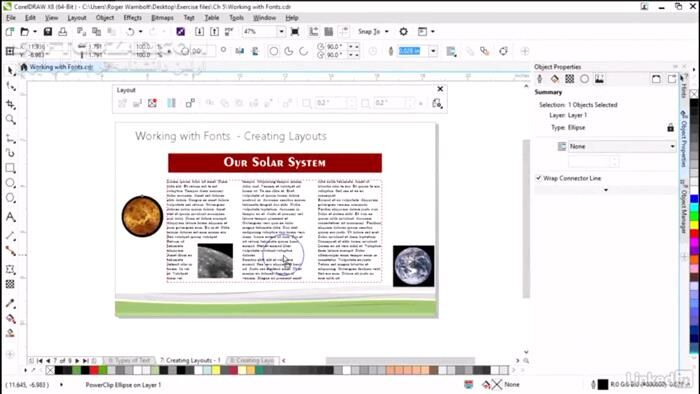This screenshot has width=700, height=394.
Task: Select the Interactive Fill tool in the toolbox
Action: (x=11, y=319)
